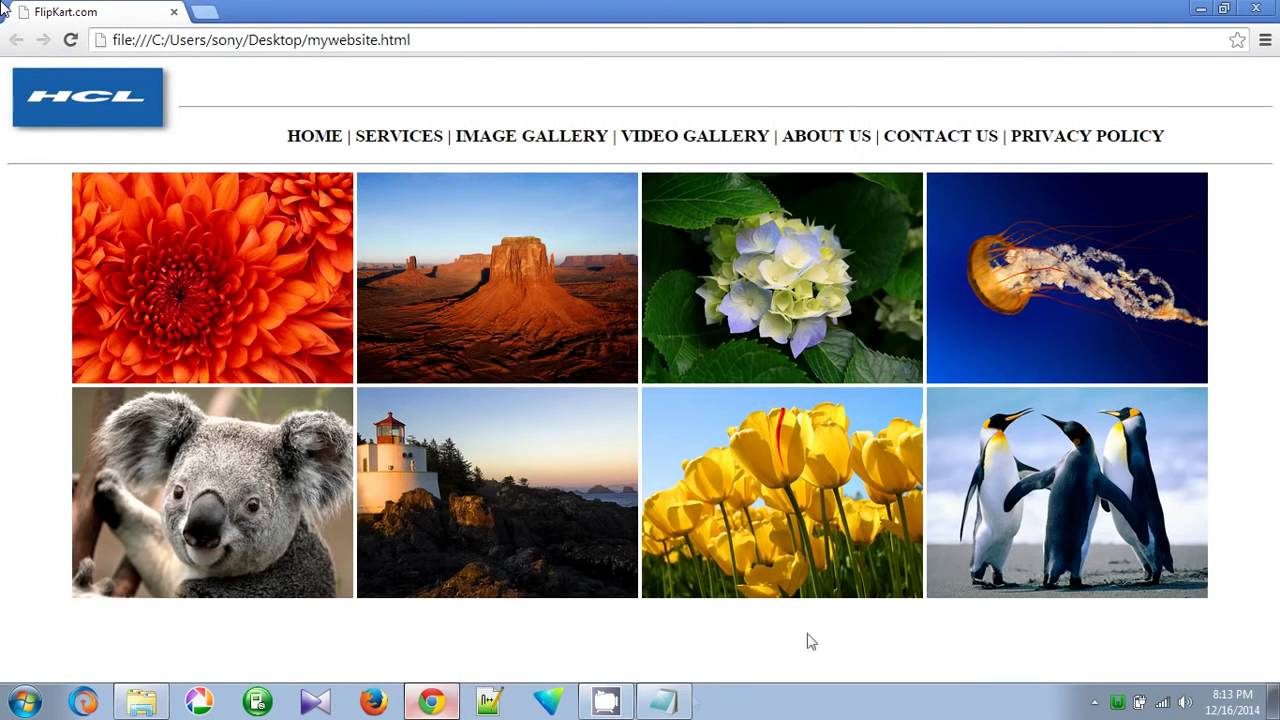Open the IMAGE GALLERY link
The width and height of the screenshot is (1280, 720).
(x=531, y=136)
